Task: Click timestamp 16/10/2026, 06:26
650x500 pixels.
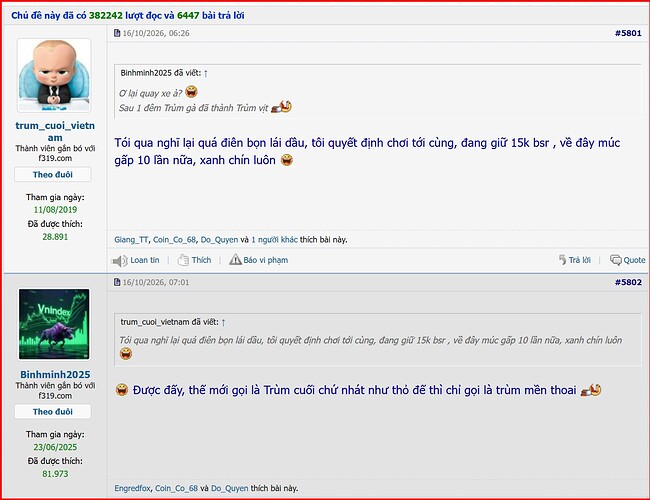Action: tap(156, 33)
